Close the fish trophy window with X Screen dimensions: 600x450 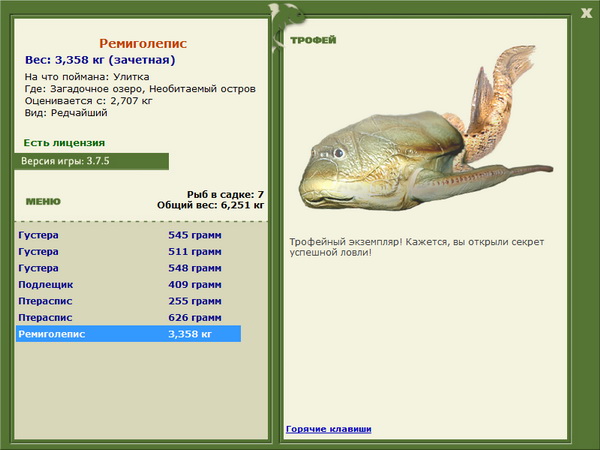tap(586, 14)
